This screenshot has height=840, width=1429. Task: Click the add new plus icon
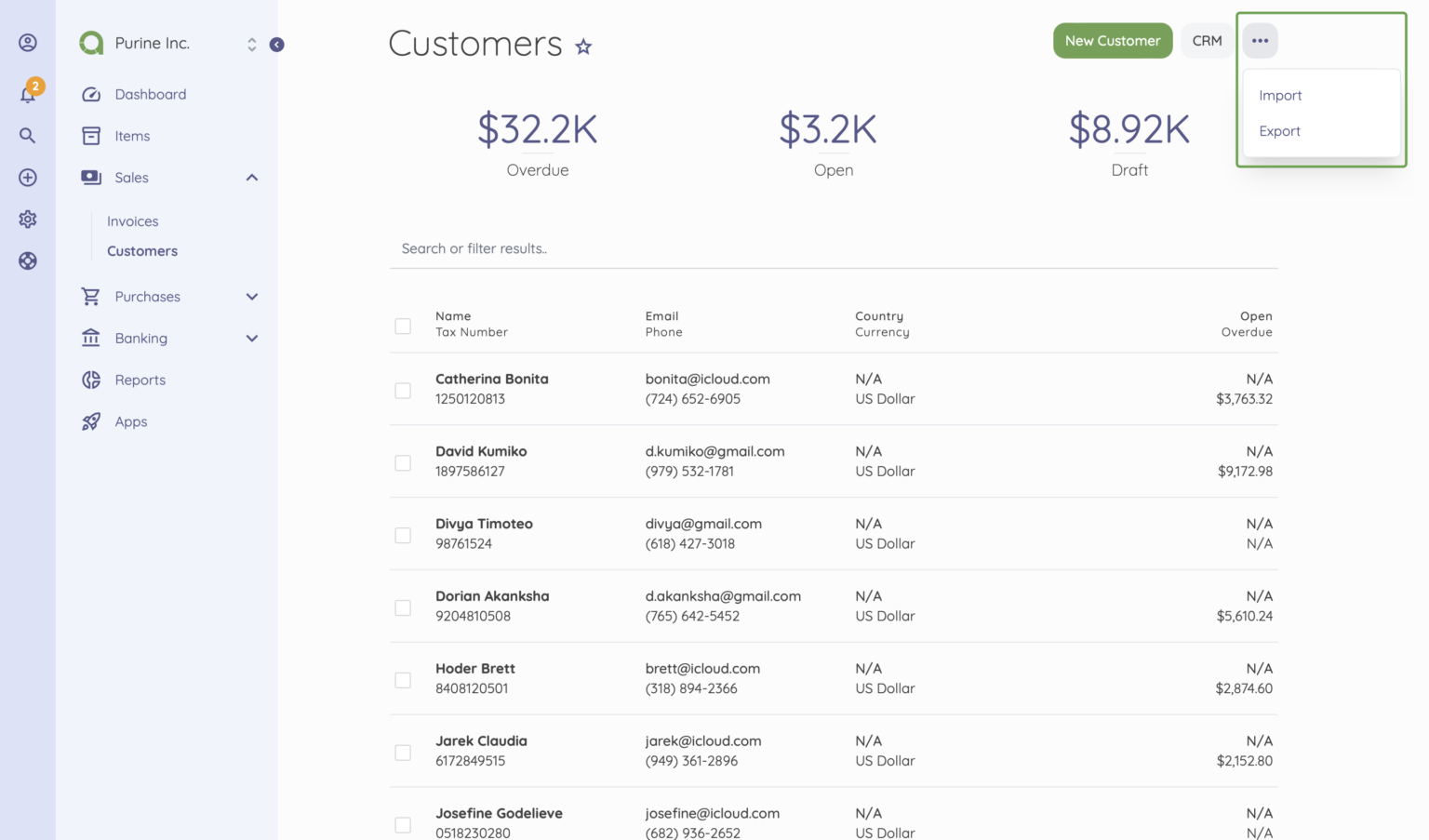(28, 178)
